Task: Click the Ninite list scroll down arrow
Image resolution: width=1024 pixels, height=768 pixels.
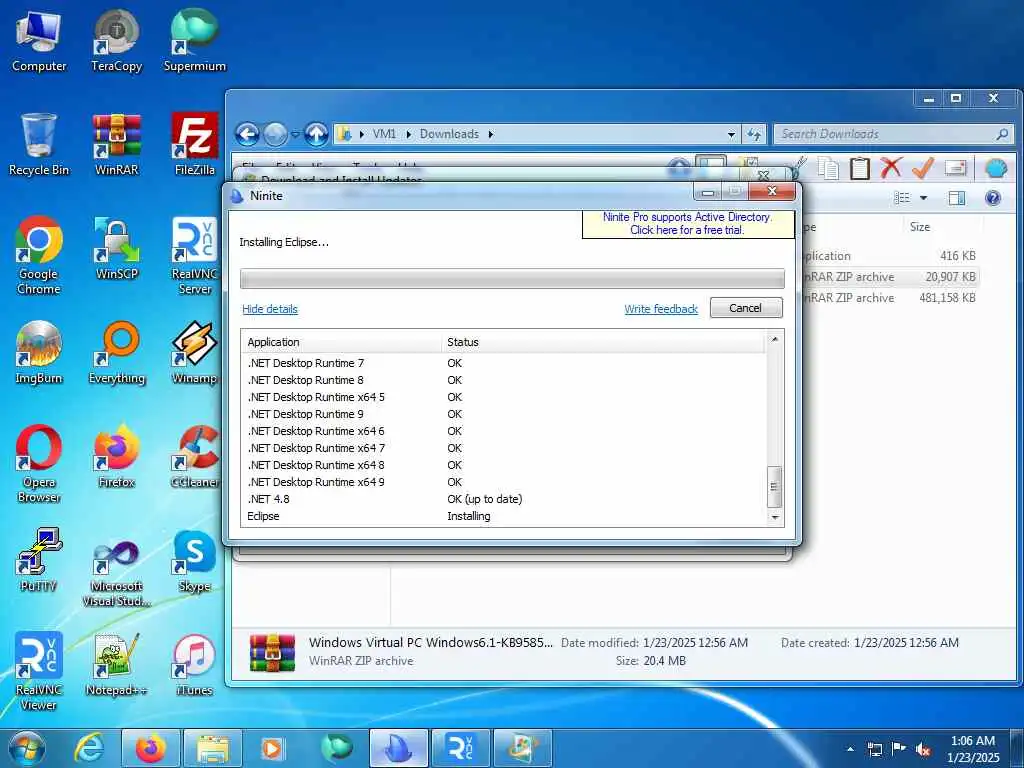Action: 775,517
